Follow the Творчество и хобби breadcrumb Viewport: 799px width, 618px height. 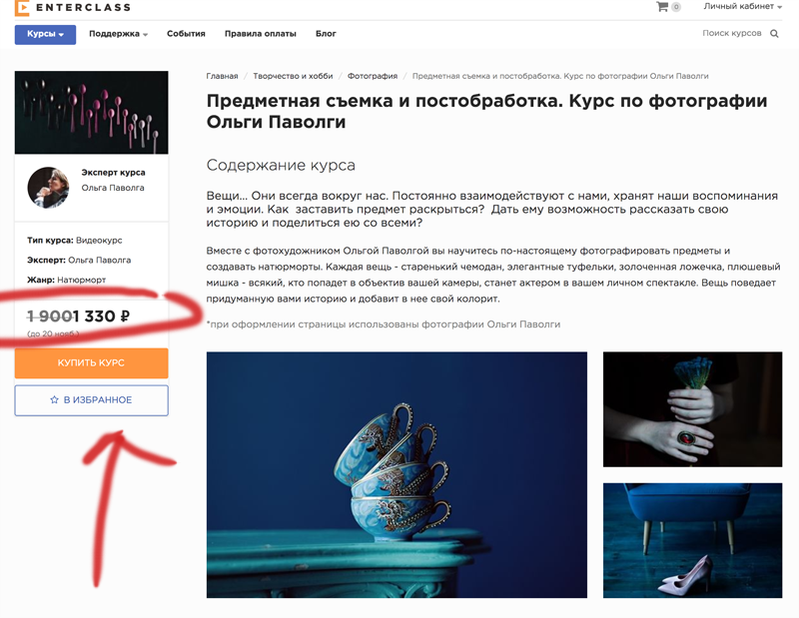293,76
